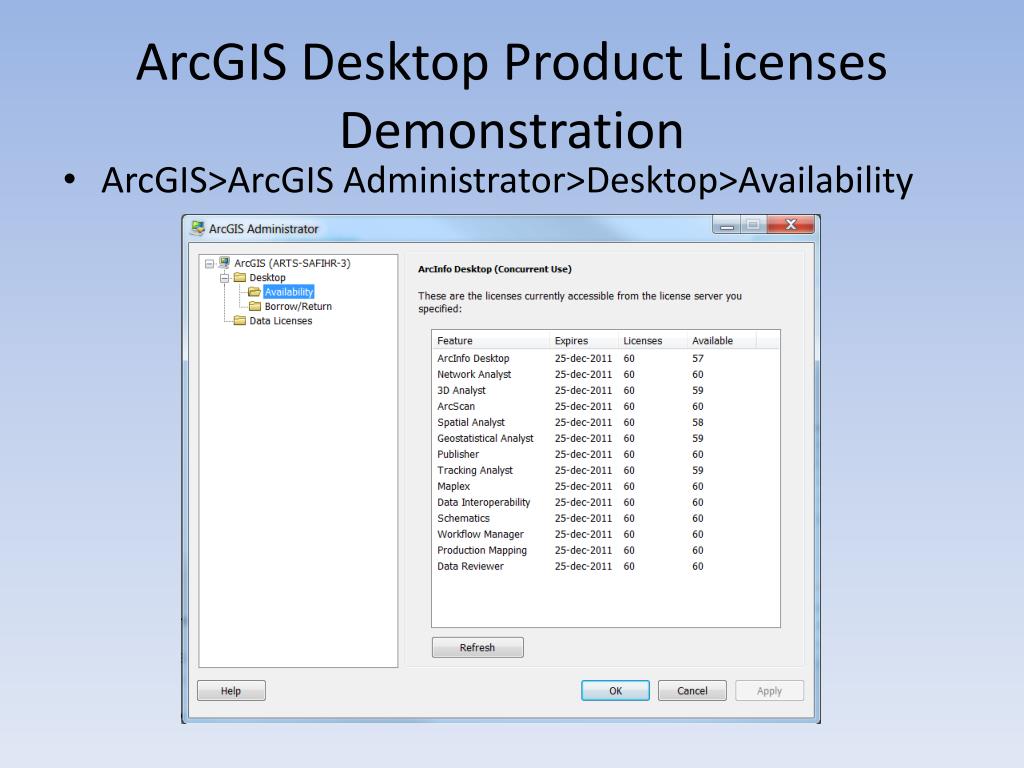Click the ArcInfo Desktop (Concurrent Use) heading
Screen dimensions: 1024x768
494,269
